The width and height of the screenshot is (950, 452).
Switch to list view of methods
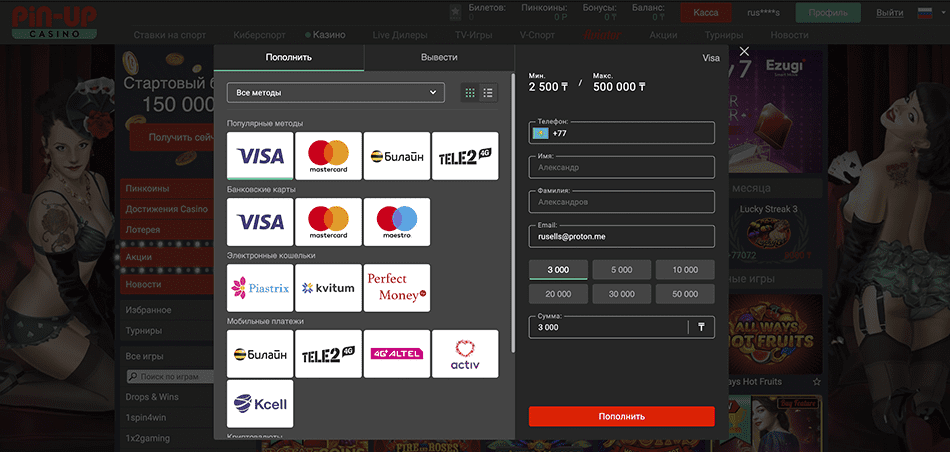point(488,93)
